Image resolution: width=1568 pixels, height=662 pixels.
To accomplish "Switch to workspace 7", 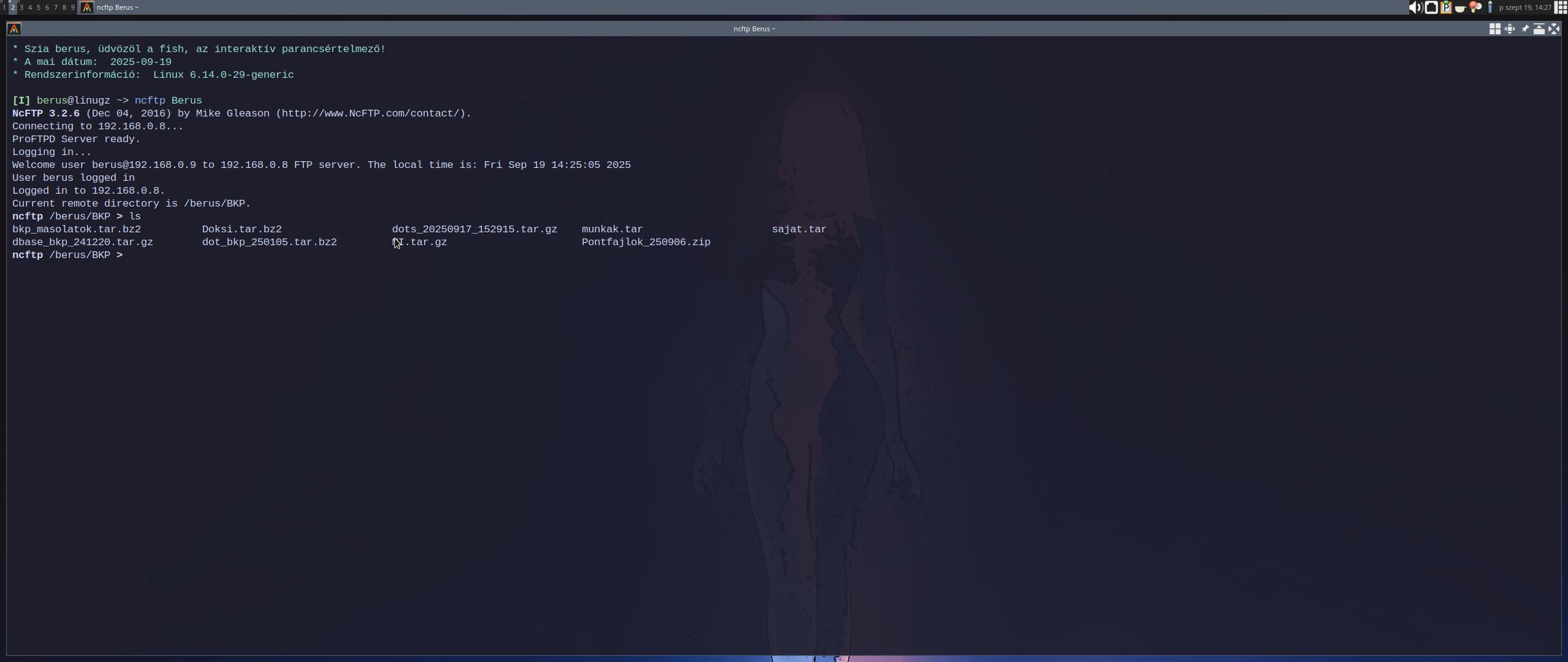I will click(56, 7).
